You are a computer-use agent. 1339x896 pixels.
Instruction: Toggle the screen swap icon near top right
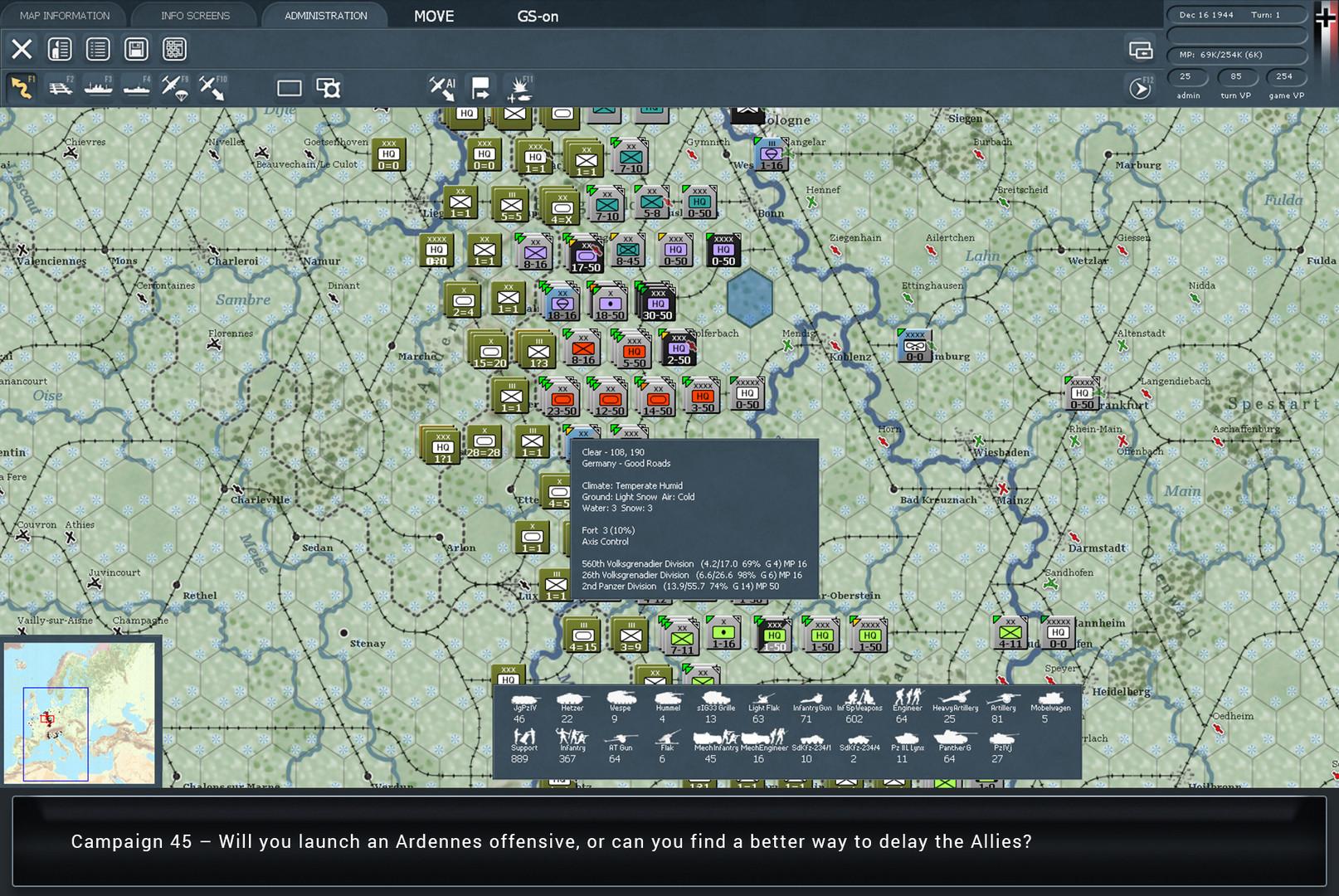(1142, 50)
